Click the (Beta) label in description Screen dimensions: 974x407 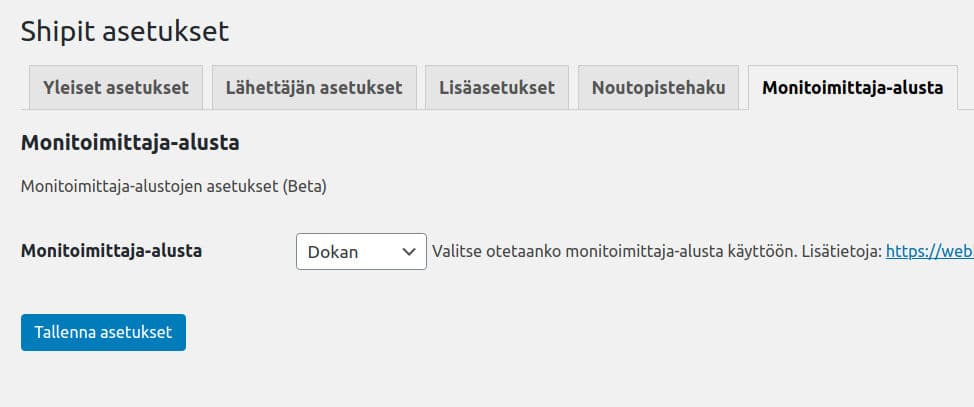pyautogui.click(x=305, y=186)
